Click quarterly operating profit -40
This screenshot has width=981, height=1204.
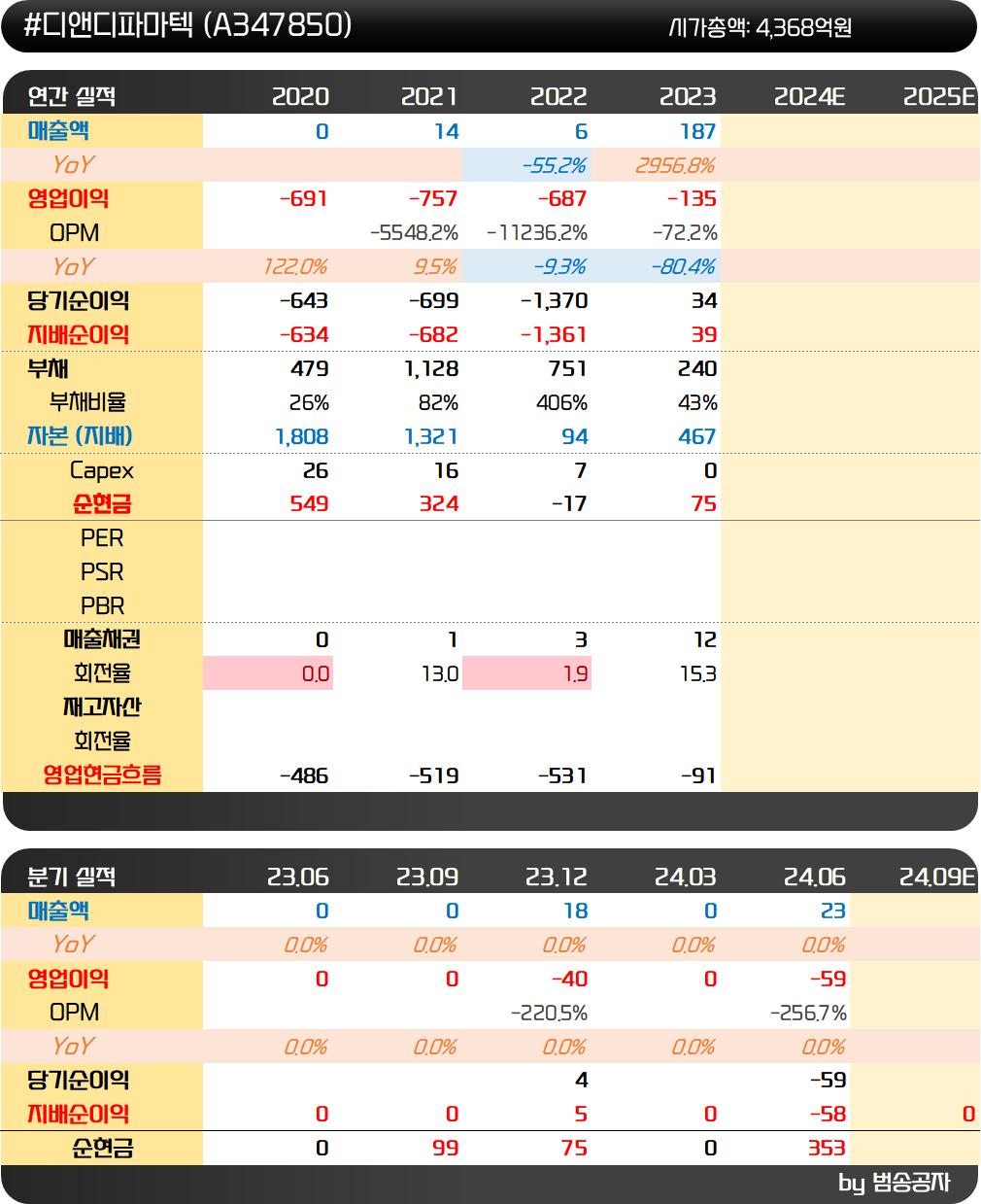(x=569, y=980)
